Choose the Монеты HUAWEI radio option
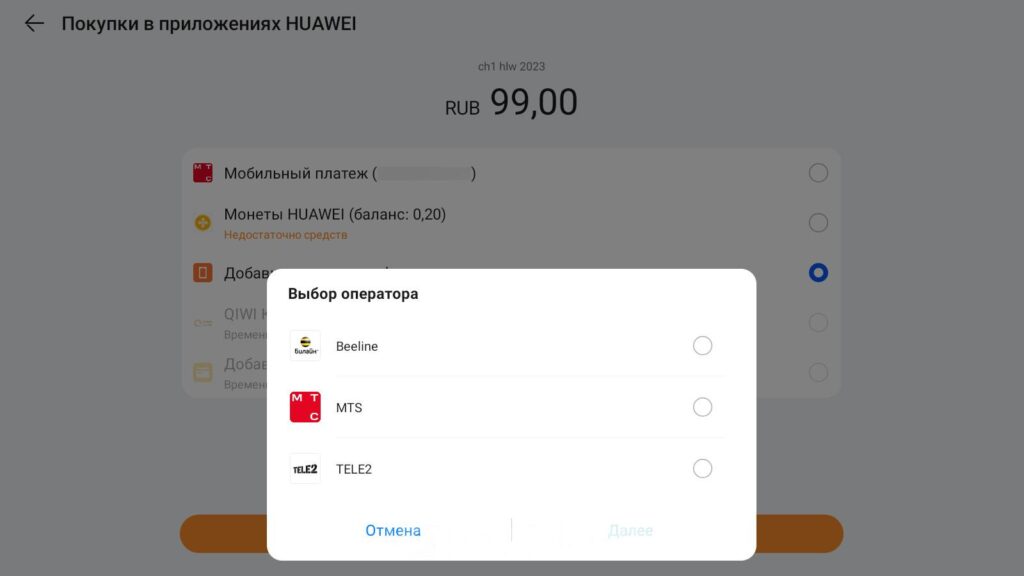Screen dimensions: 1024x576 click(818, 223)
